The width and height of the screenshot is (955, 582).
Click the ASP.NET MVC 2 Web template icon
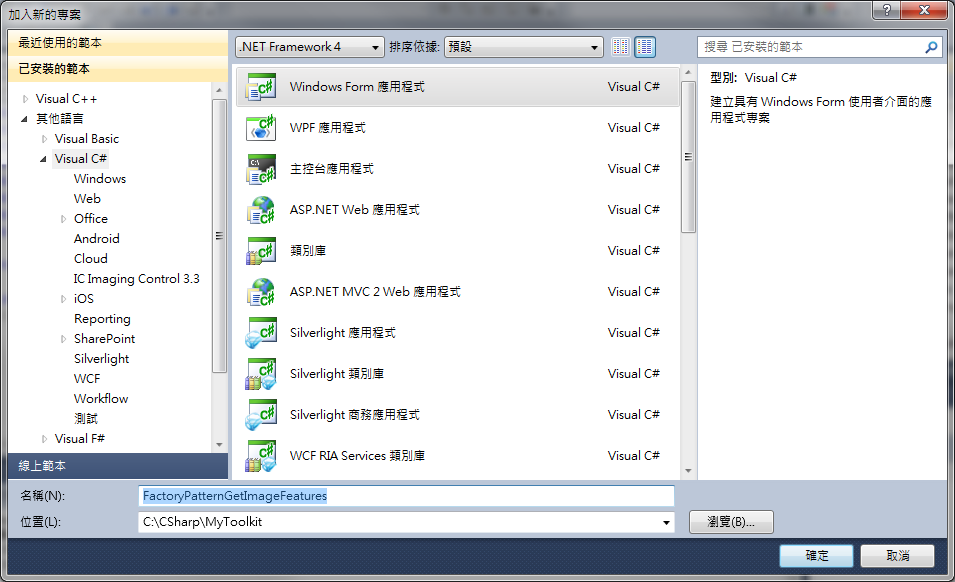[x=261, y=292]
